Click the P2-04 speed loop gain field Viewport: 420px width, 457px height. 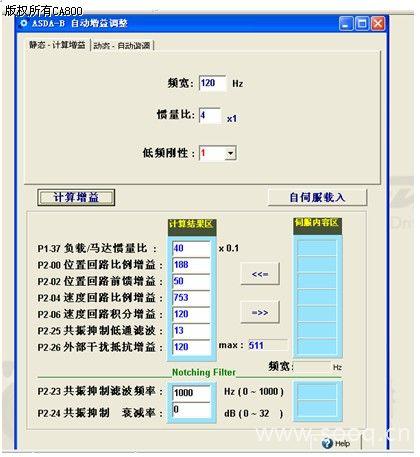191,298
